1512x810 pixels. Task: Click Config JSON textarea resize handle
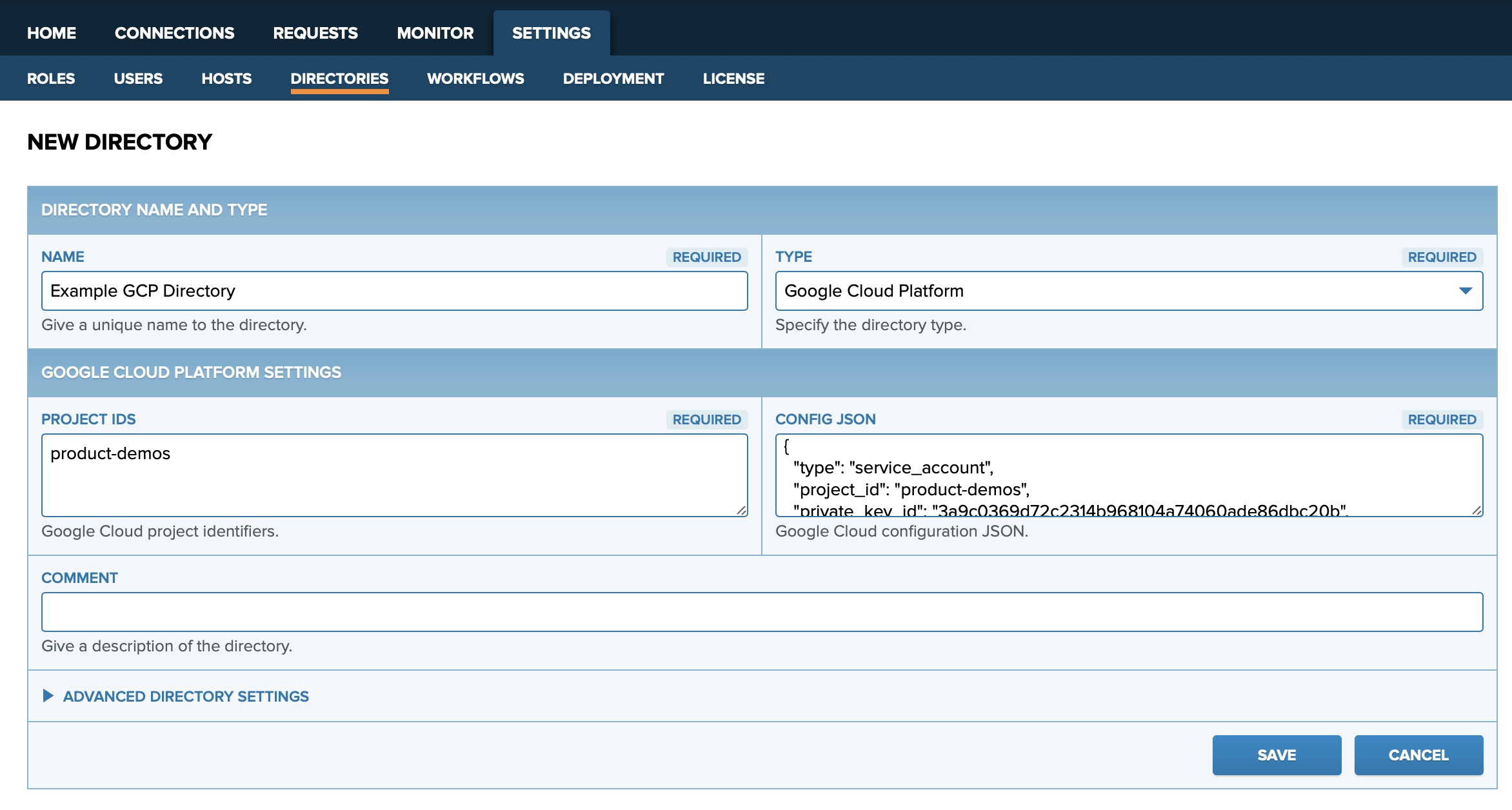[x=1477, y=510]
